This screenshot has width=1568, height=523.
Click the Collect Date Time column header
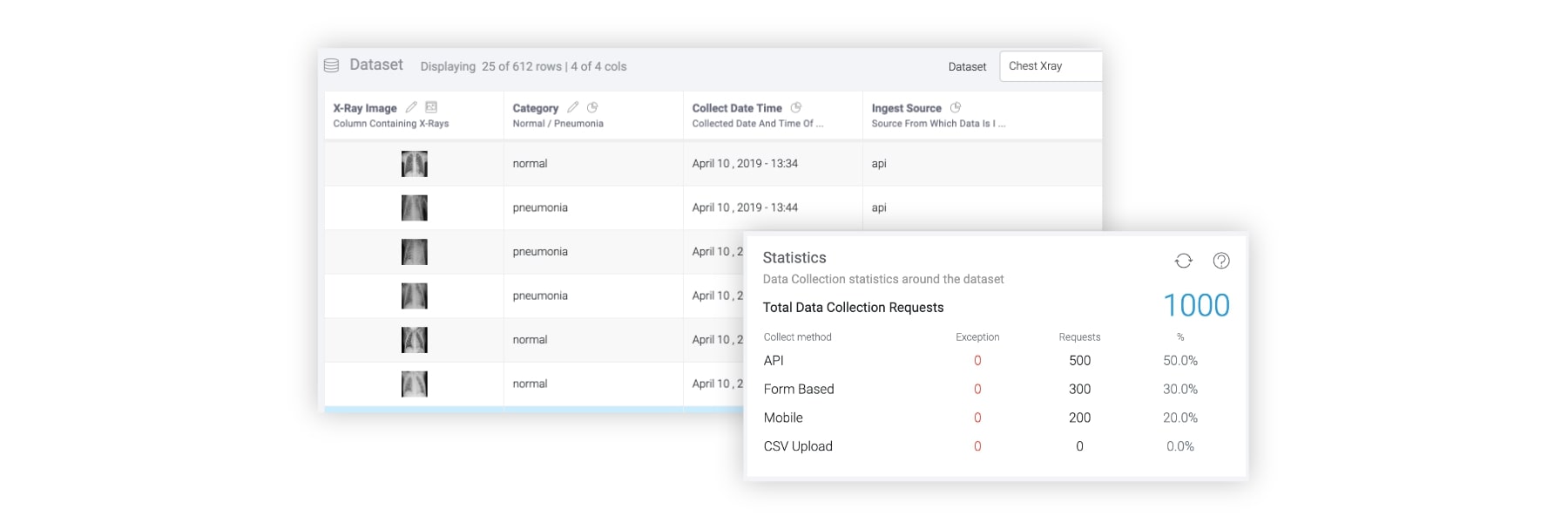coord(737,108)
